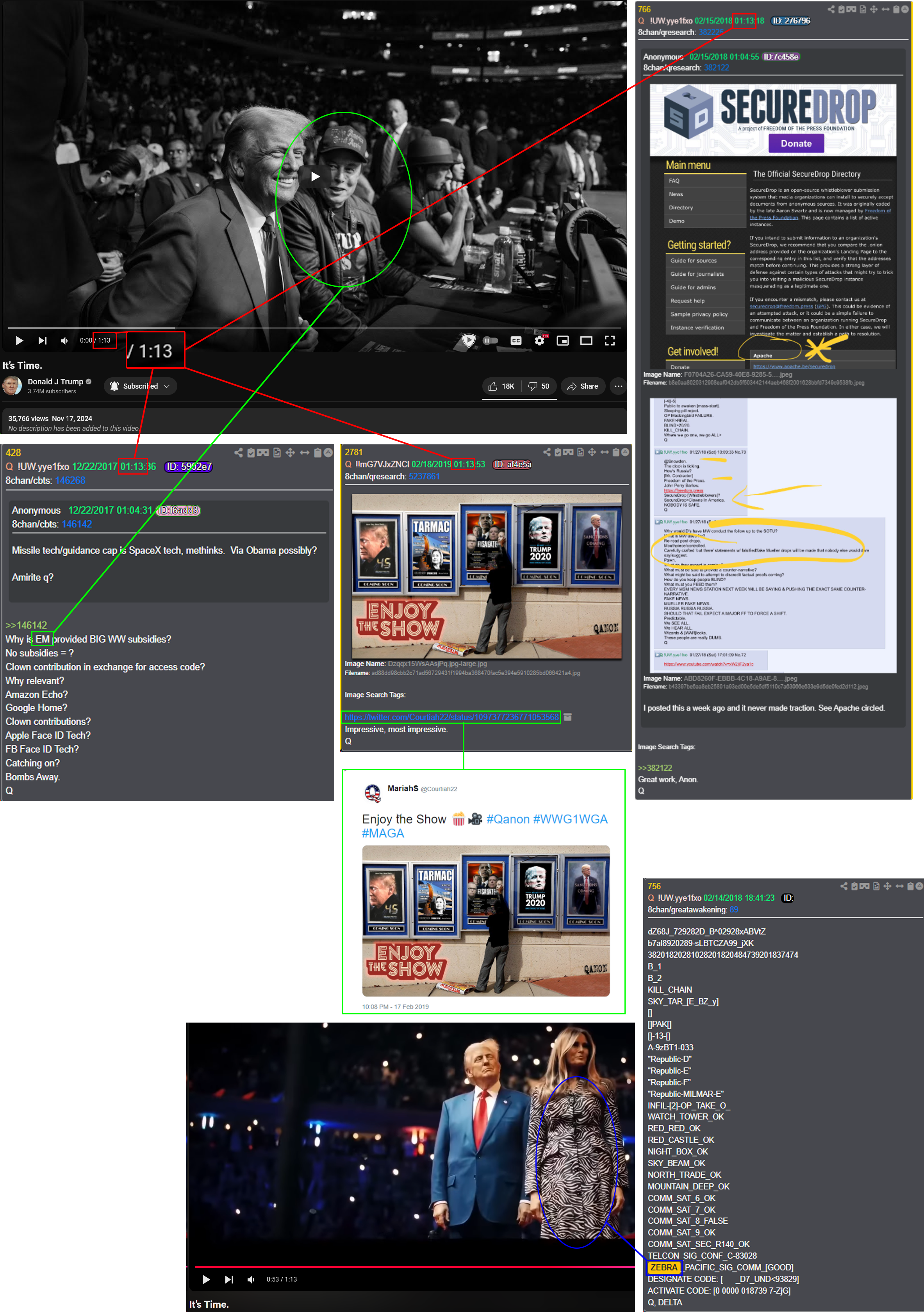This screenshot has width=924, height=1312.
Task: Click Donald J Trump channel avatar
Action: pyautogui.click(x=12, y=386)
